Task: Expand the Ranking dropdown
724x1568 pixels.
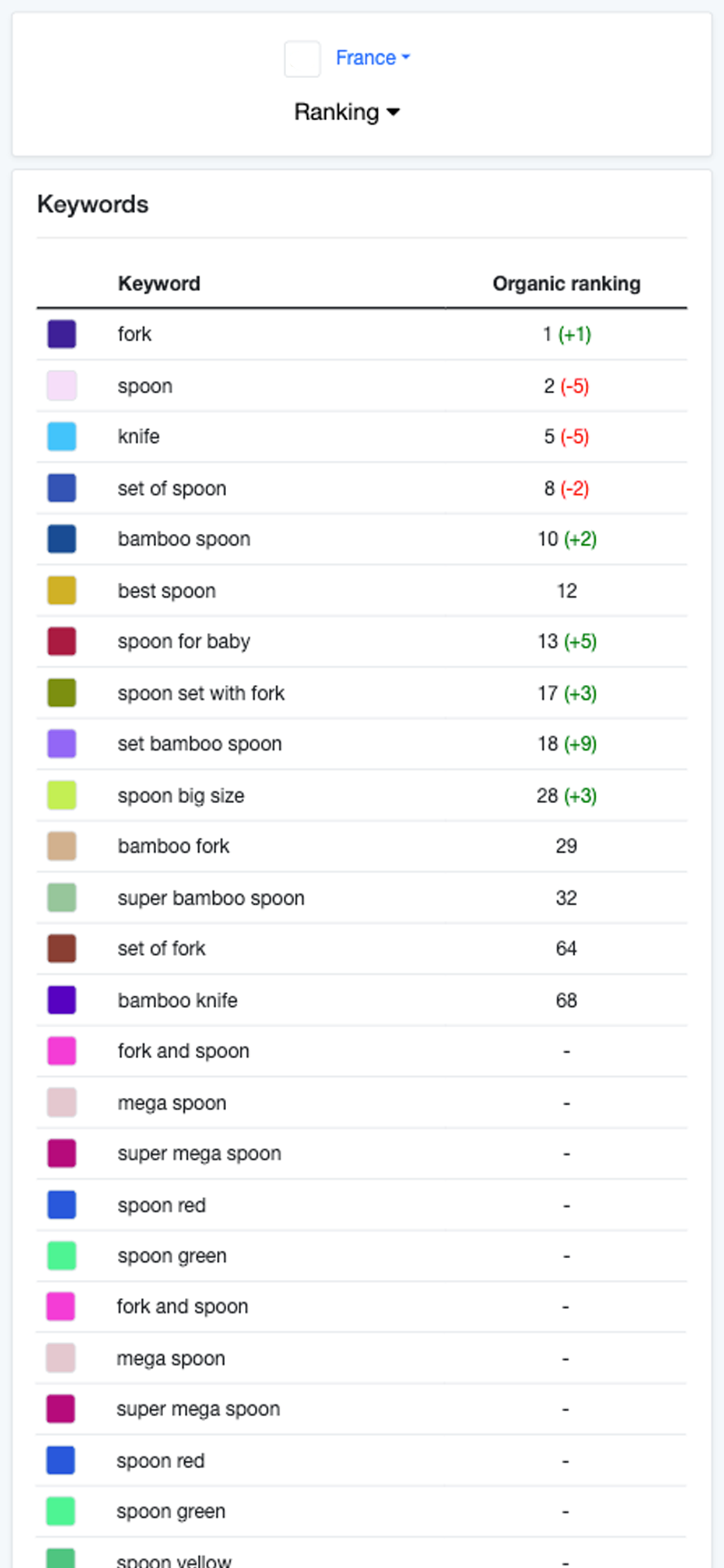Action: 347,112
